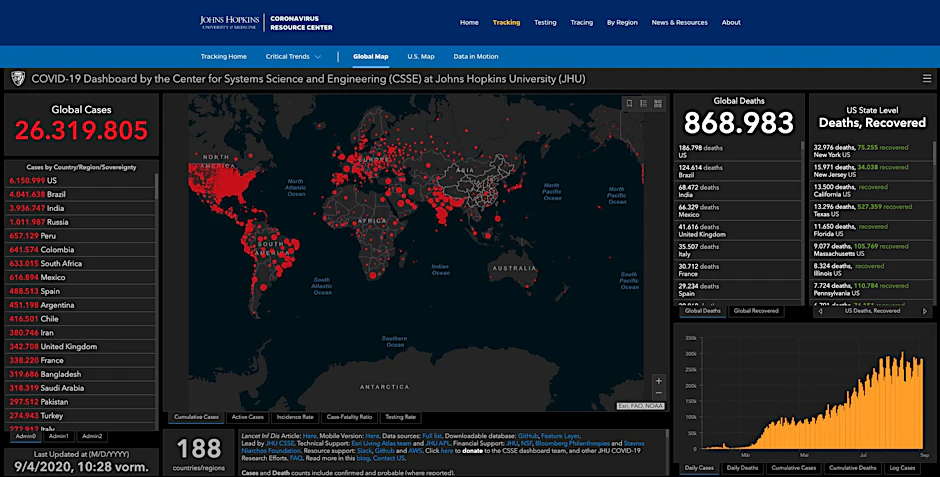
Task: Open the map legend list icon
Action: coord(643,104)
